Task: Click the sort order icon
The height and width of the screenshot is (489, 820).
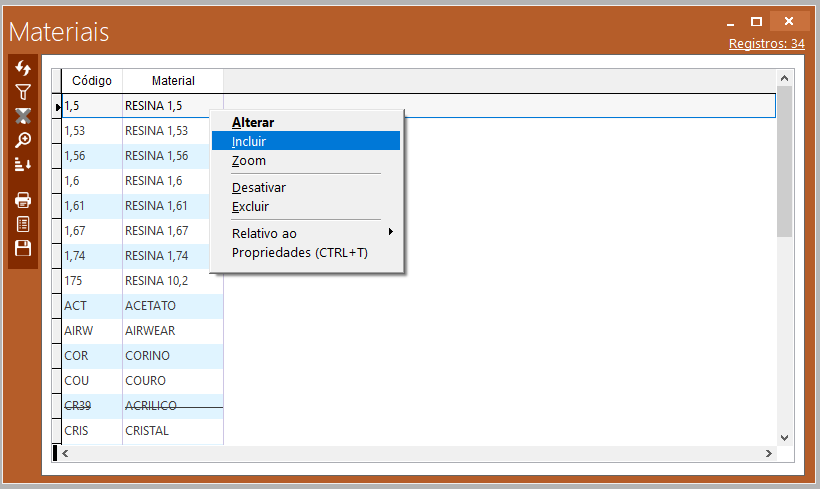Action: [22, 164]
